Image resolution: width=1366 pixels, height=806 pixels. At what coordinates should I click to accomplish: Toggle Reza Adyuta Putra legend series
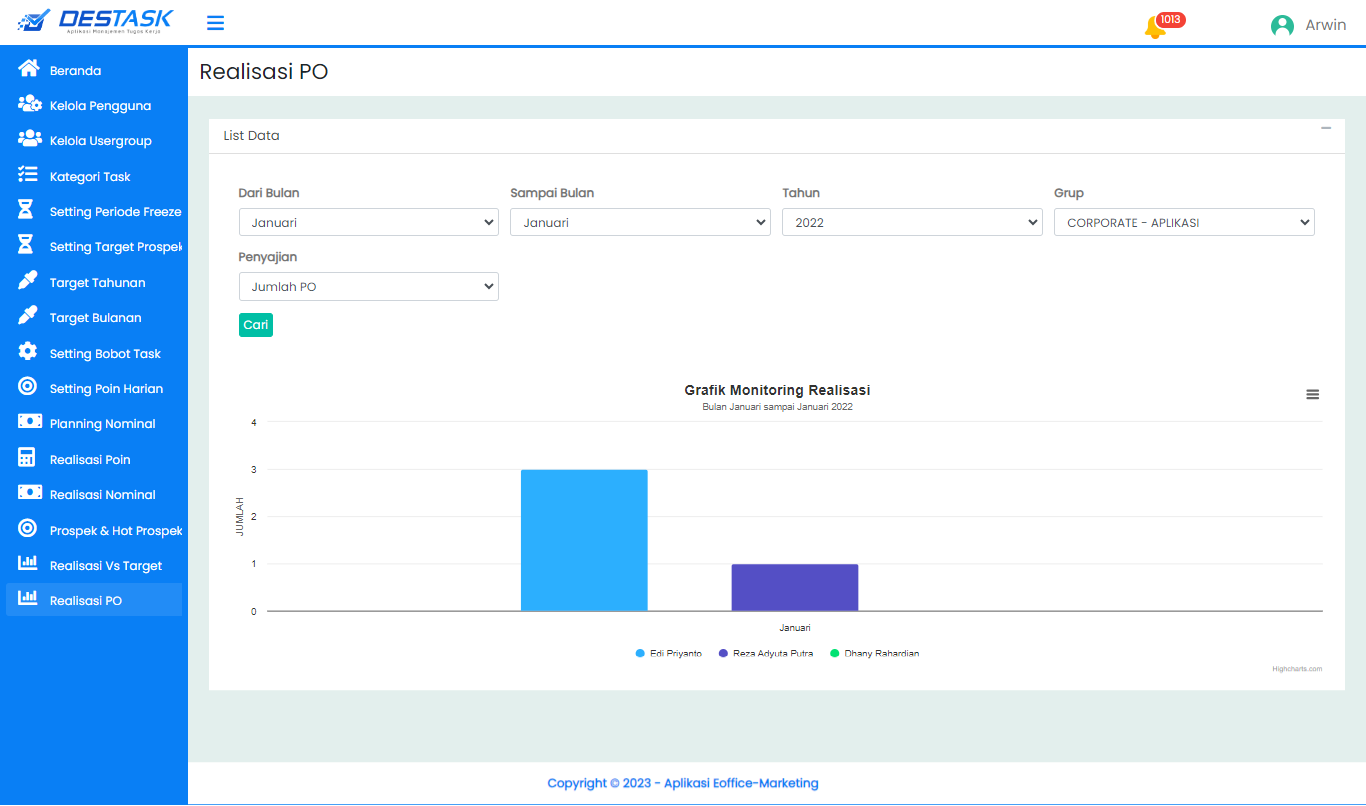point(766,653)
